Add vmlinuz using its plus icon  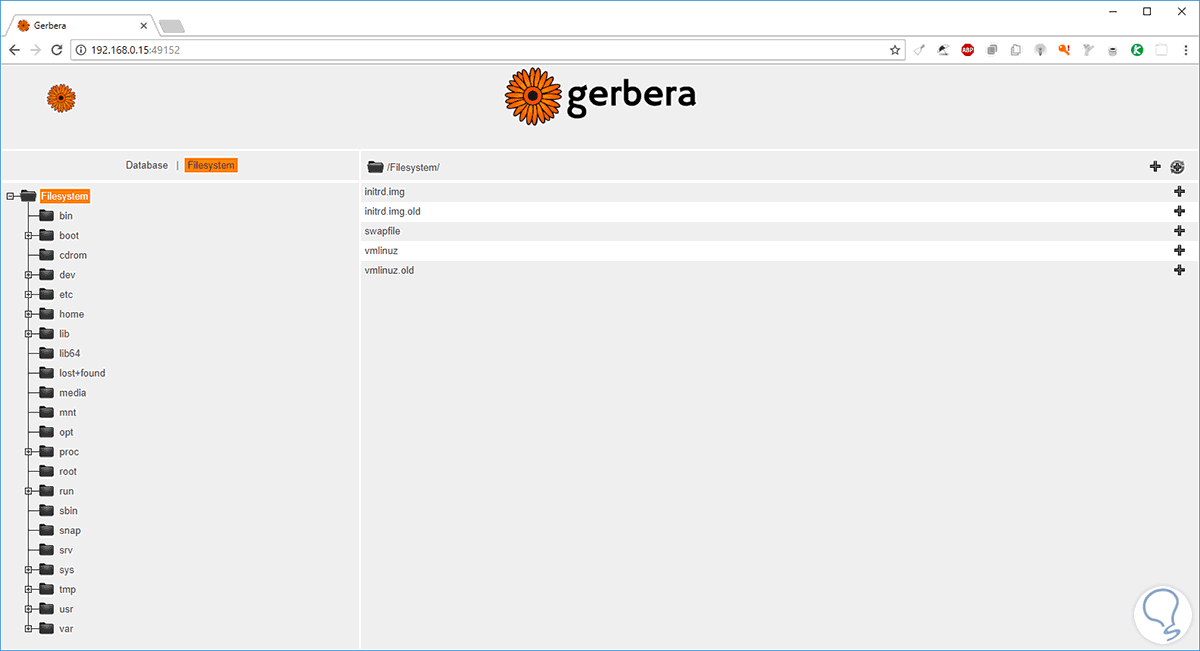click(x=1179, y=250)
